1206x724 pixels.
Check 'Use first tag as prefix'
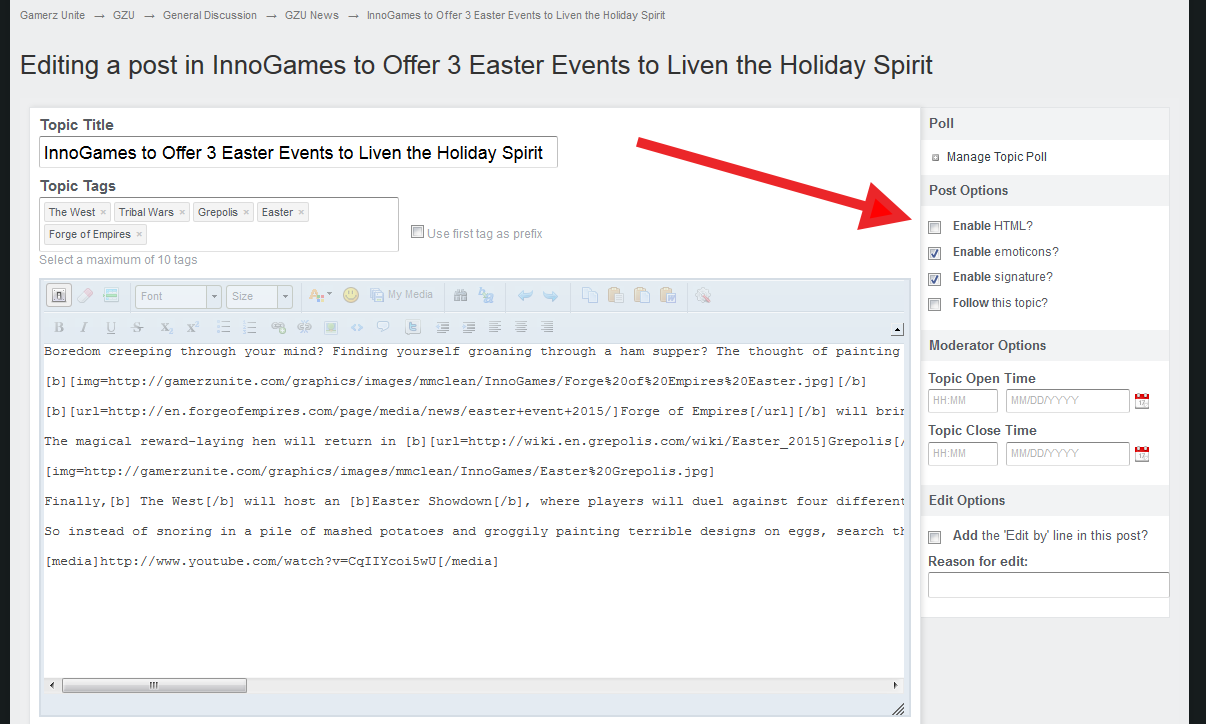[x=418, y=232]
